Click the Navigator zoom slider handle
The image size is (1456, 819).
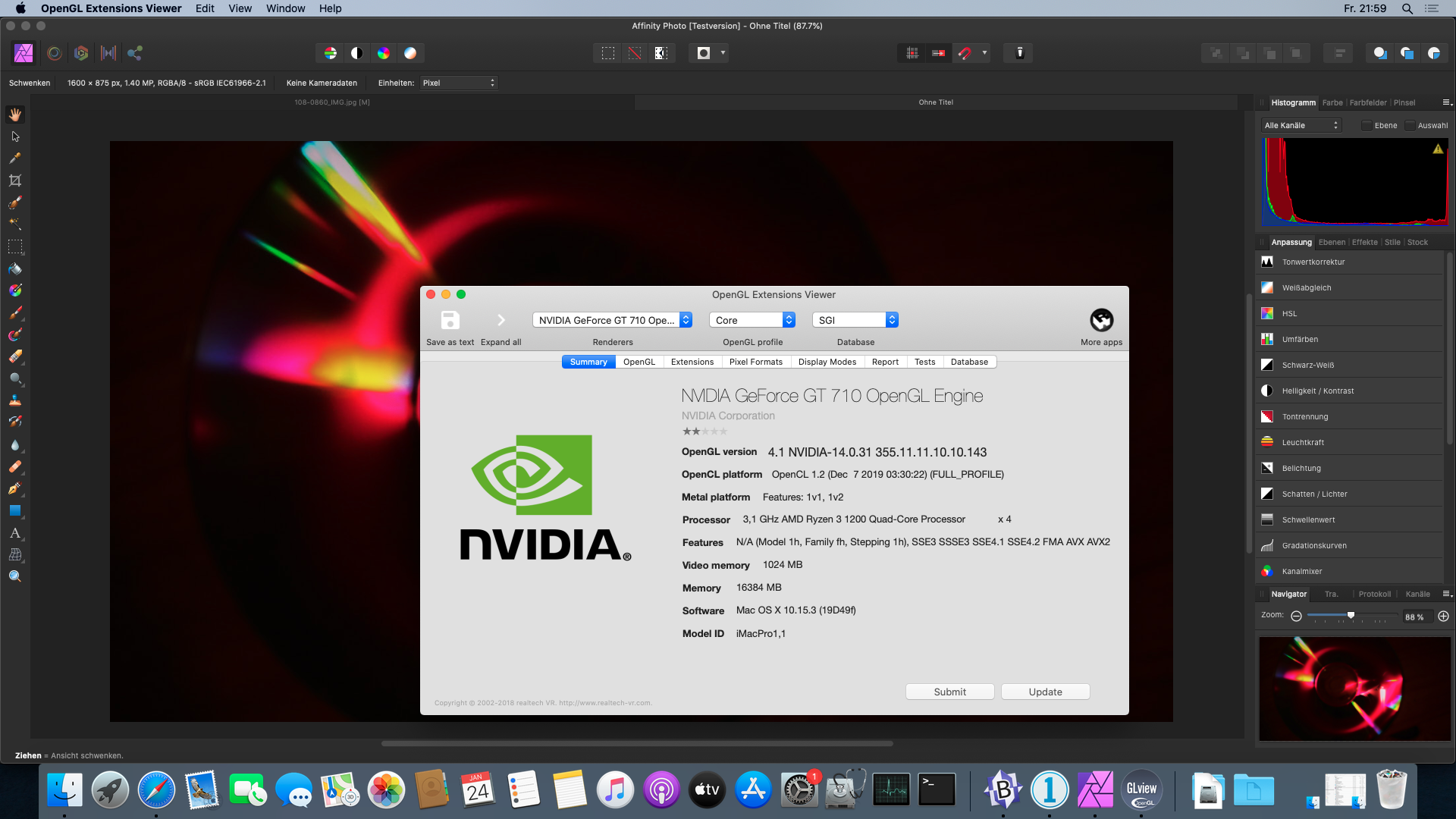[1351, 615]
